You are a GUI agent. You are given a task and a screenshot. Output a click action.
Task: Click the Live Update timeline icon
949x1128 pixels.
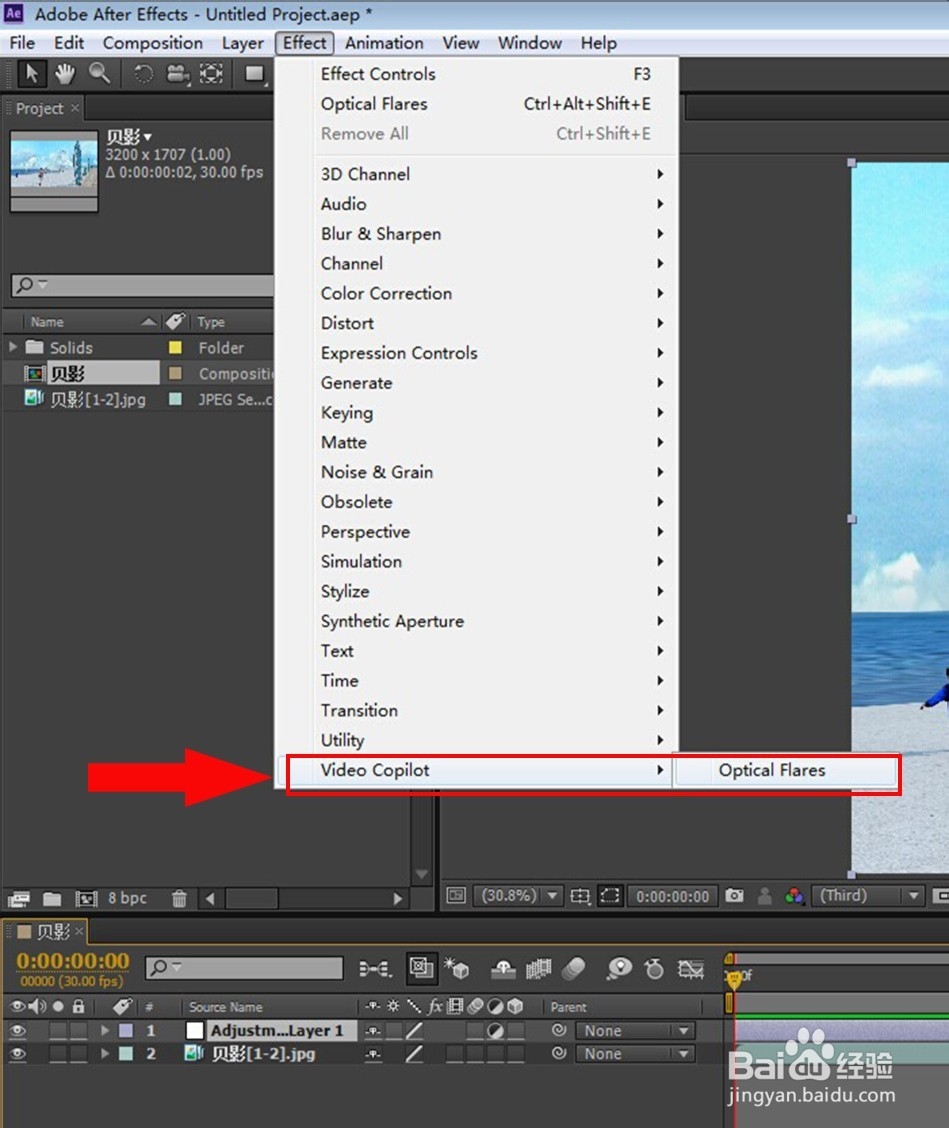[x=422, y=968]
